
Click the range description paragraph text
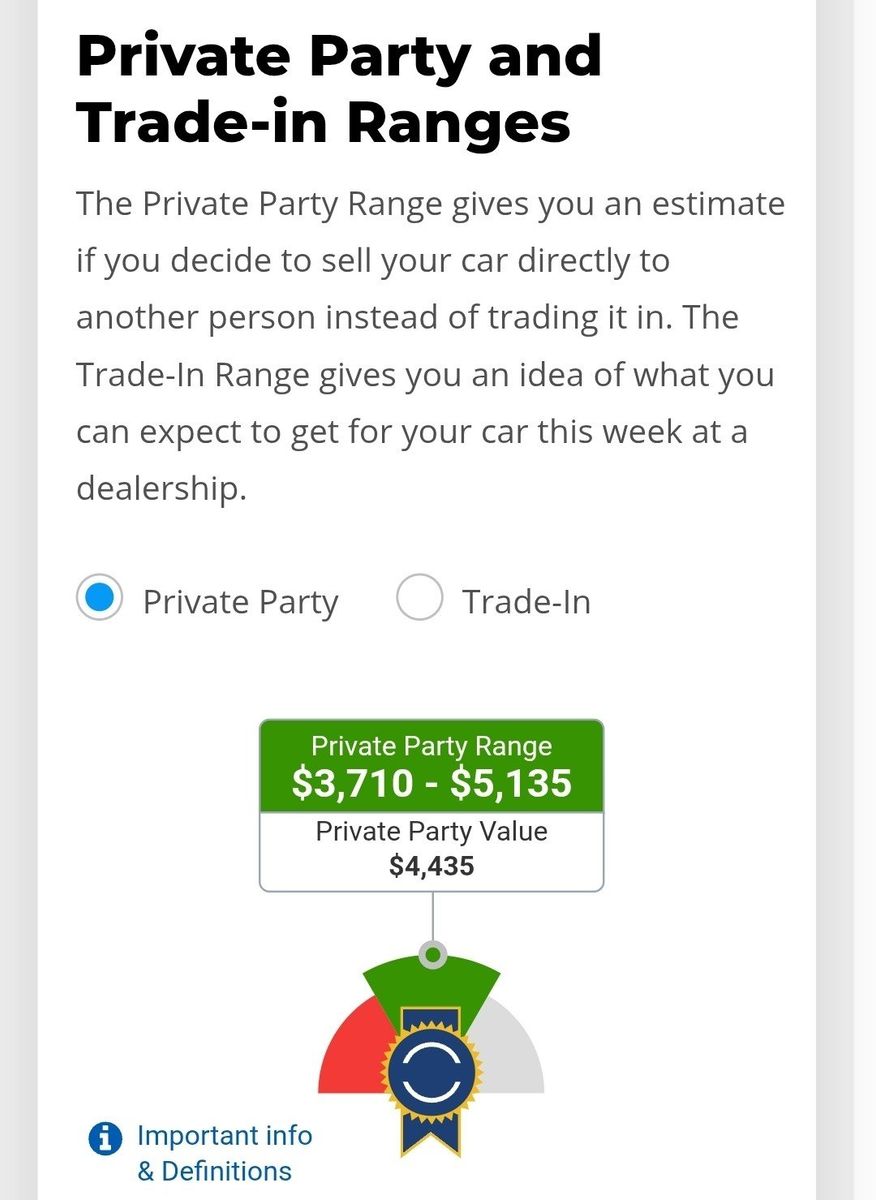point(431,346)
